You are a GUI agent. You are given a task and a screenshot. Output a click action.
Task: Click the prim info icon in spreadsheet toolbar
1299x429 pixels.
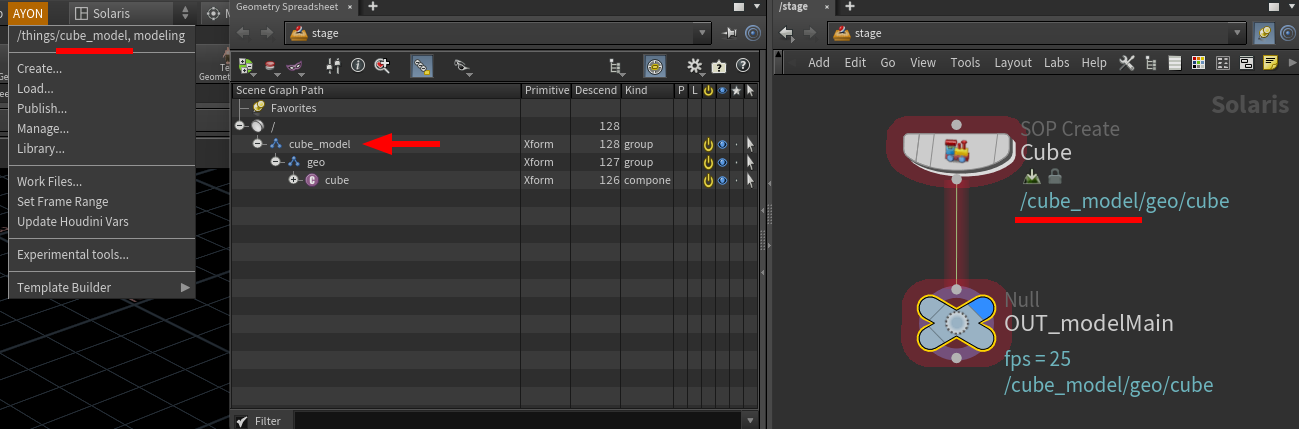358,67
